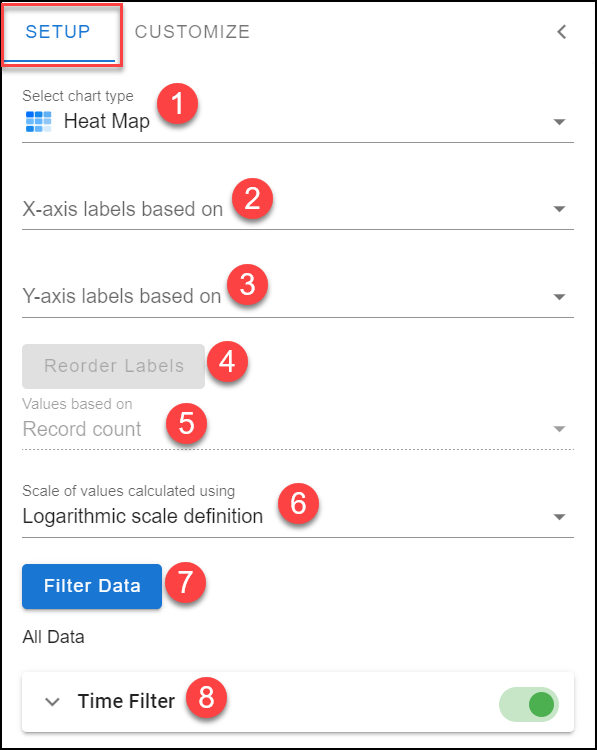Viewport: 597px width, 750px height.
Task: Click the red number 6 annotation badge
Action: (298, 503)
